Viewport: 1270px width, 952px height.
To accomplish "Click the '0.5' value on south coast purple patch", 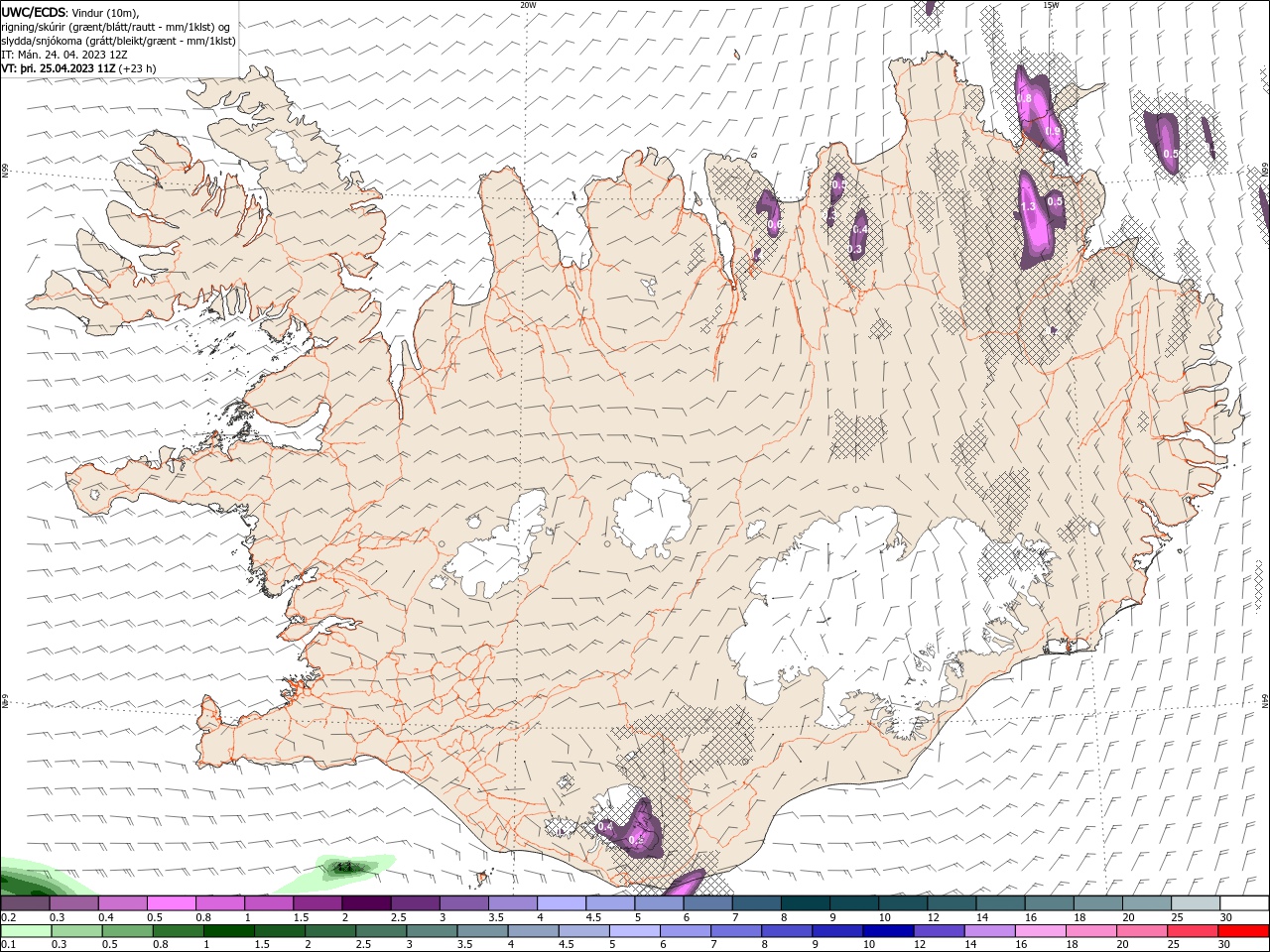I will pyautogui.click(x=638, y=840).
